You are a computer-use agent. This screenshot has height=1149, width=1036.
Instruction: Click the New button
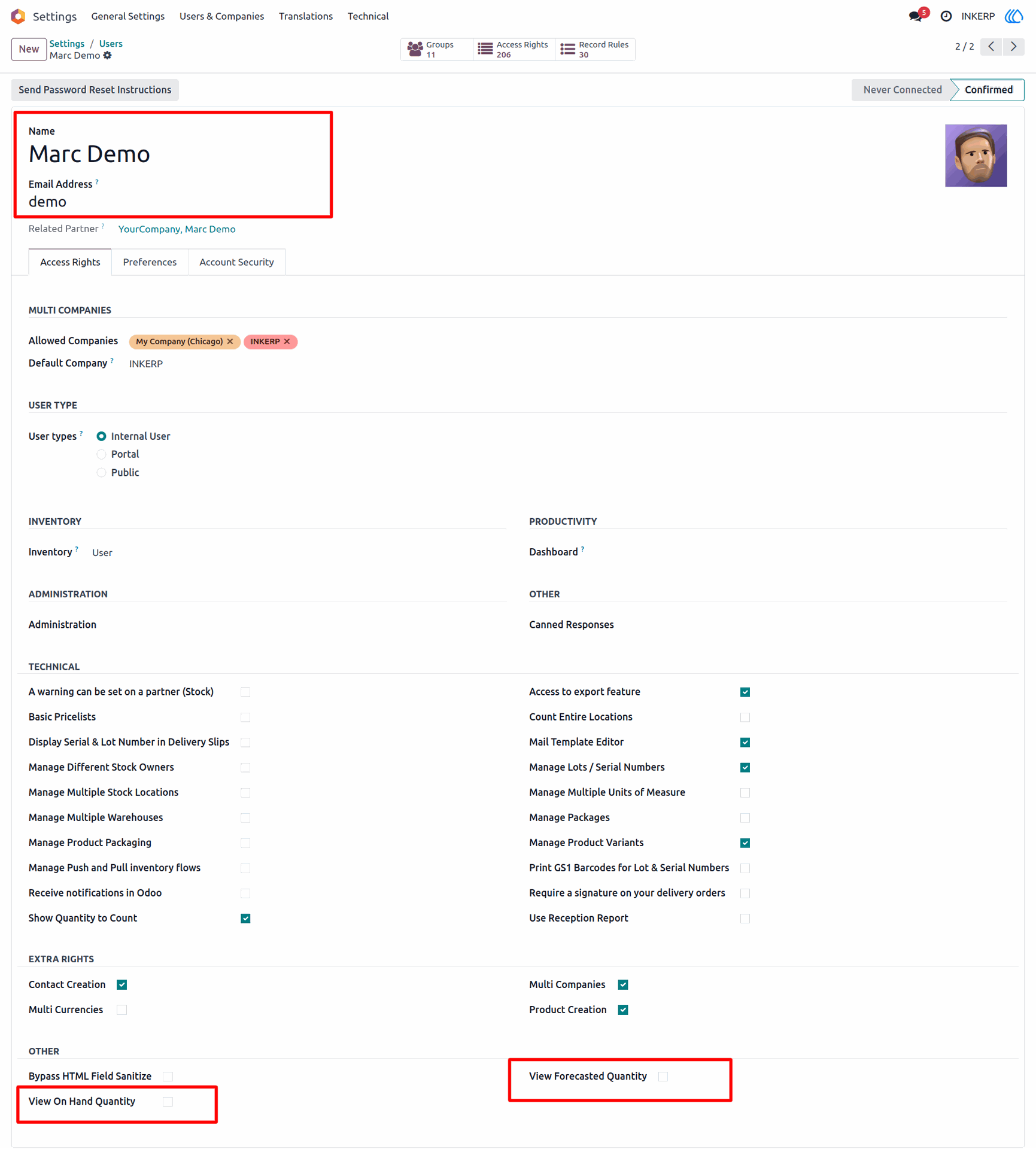(x=29, y=49)
